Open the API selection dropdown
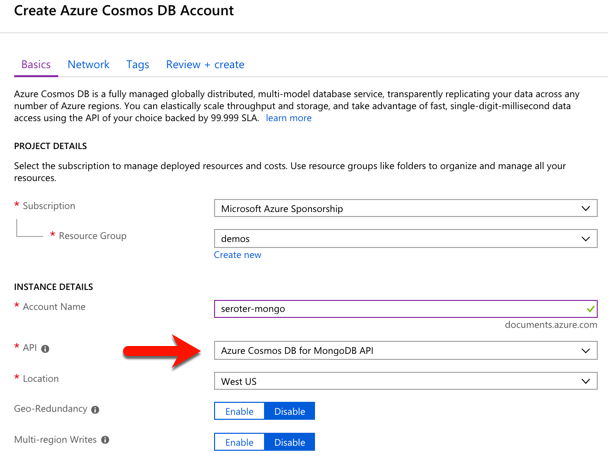608x459 pixels. click(405, 351)
